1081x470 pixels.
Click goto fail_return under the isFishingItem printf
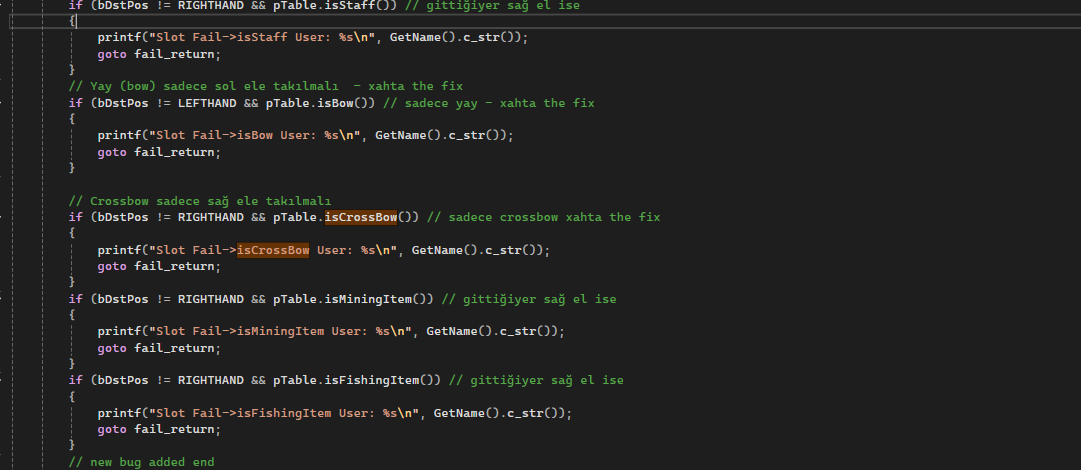159,429
